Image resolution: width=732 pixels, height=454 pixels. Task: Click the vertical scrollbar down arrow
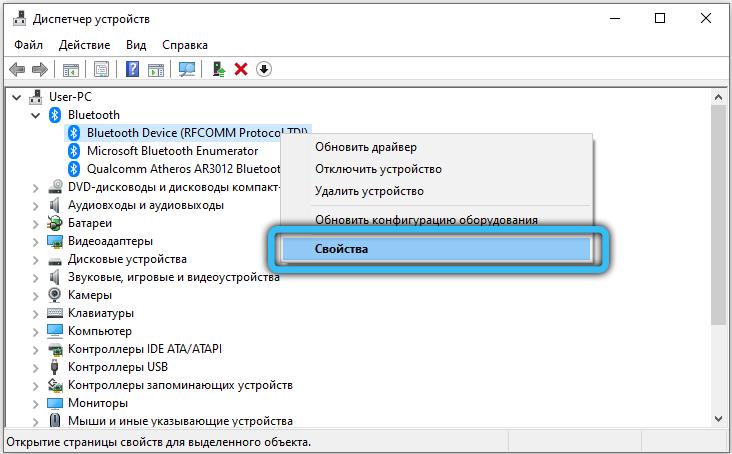[719, 421]
